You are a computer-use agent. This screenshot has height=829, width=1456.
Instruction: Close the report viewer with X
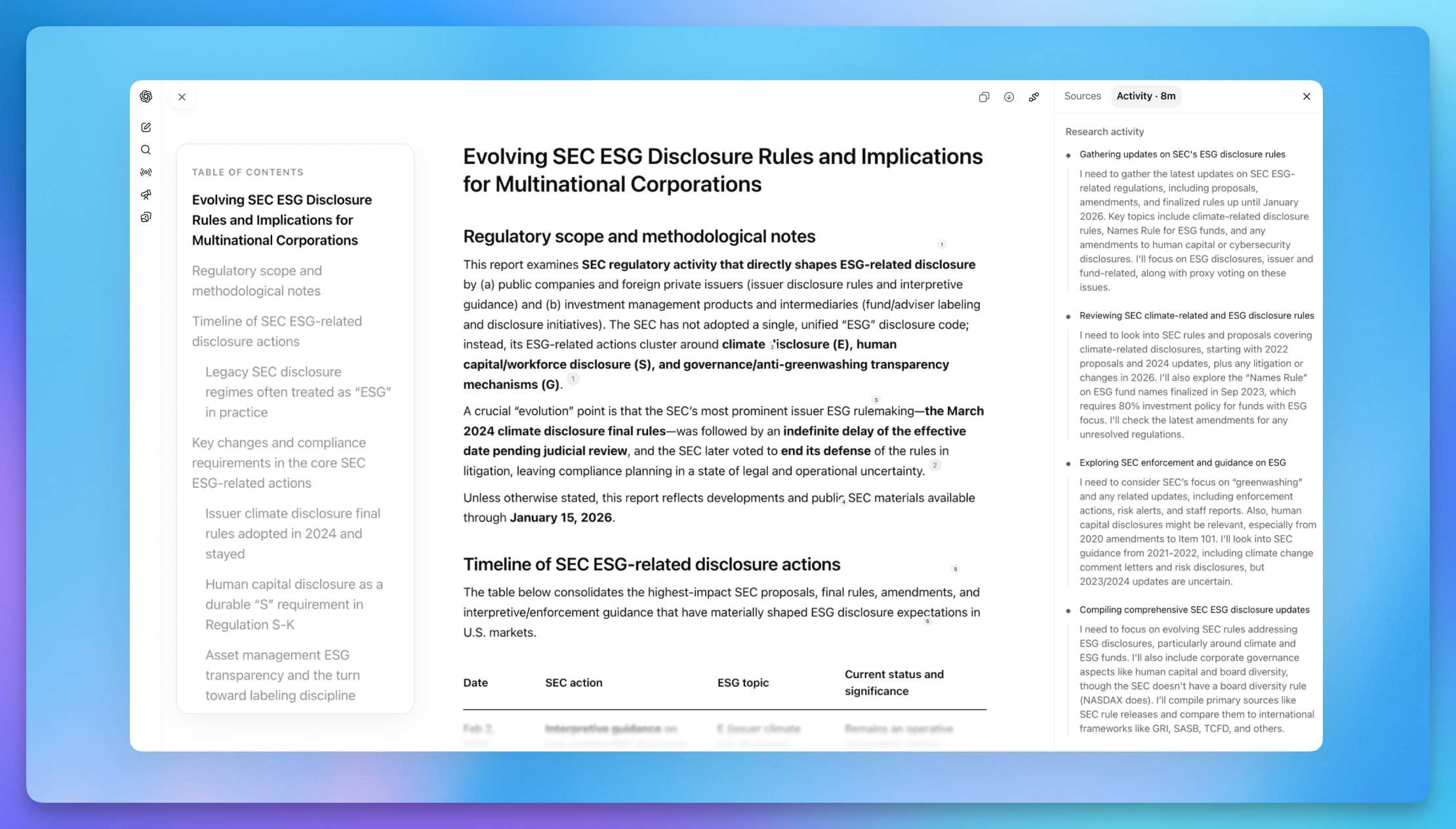(182, 97)
